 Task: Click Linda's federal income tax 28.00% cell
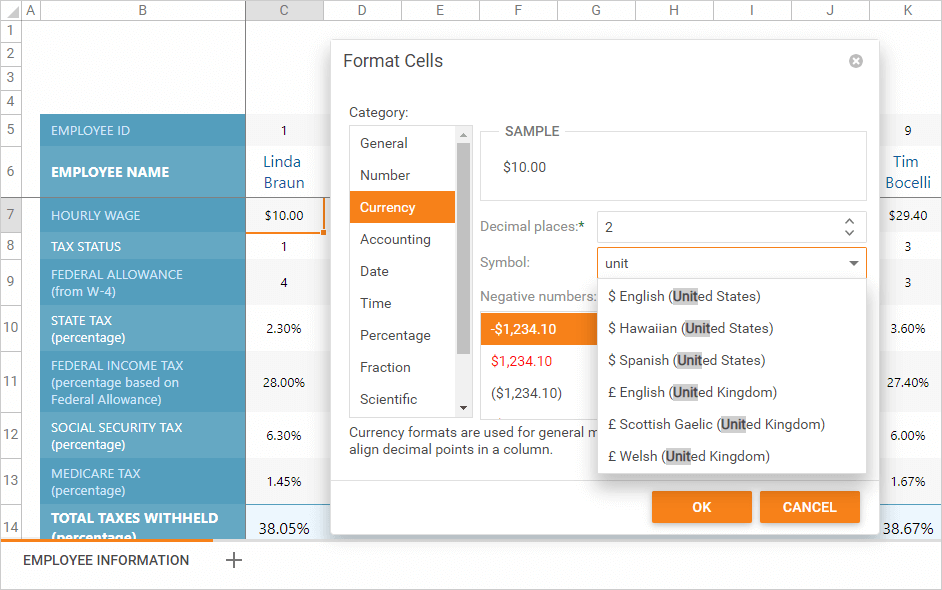(x=284, y=382)
